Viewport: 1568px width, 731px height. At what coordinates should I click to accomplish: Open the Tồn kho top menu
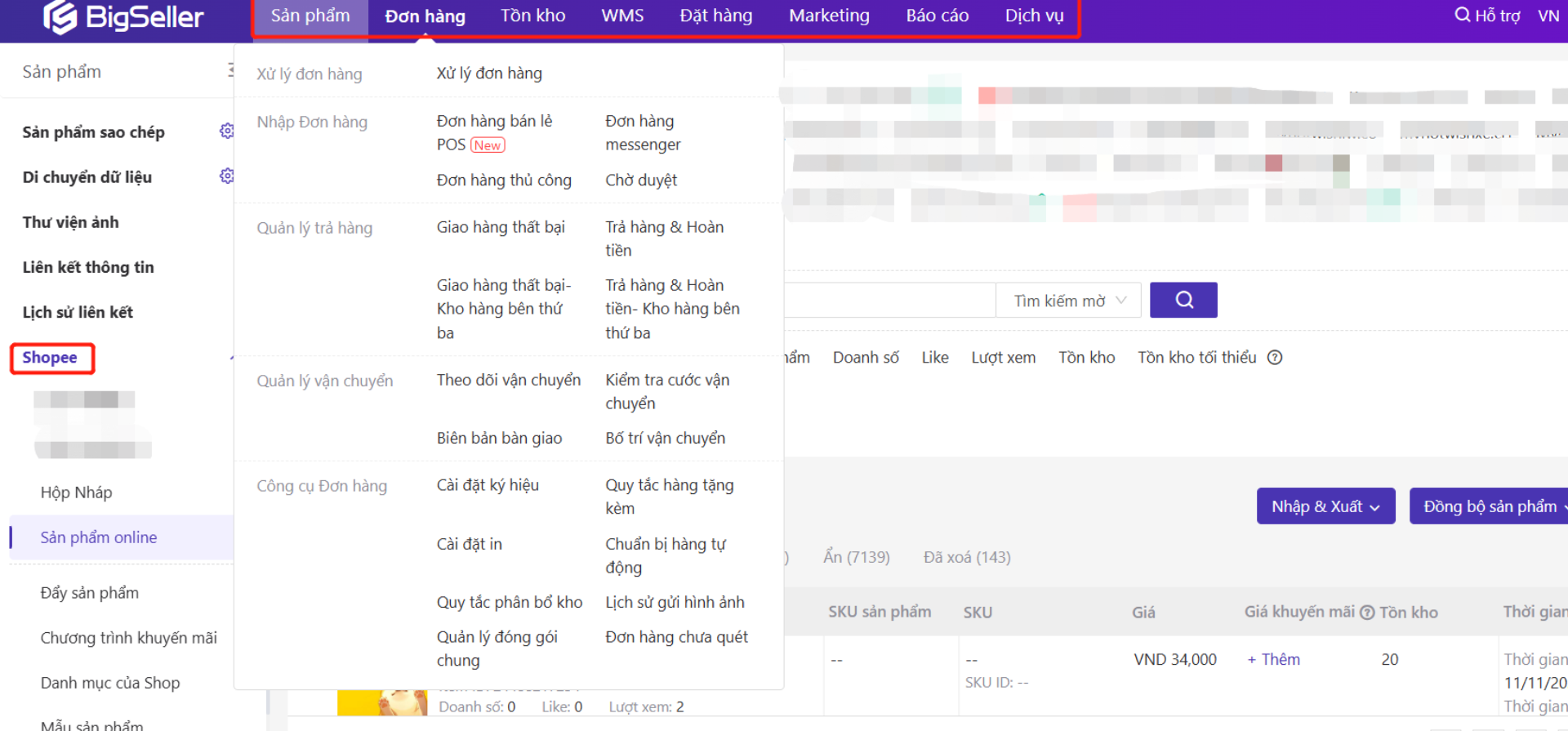pos(533,16)
